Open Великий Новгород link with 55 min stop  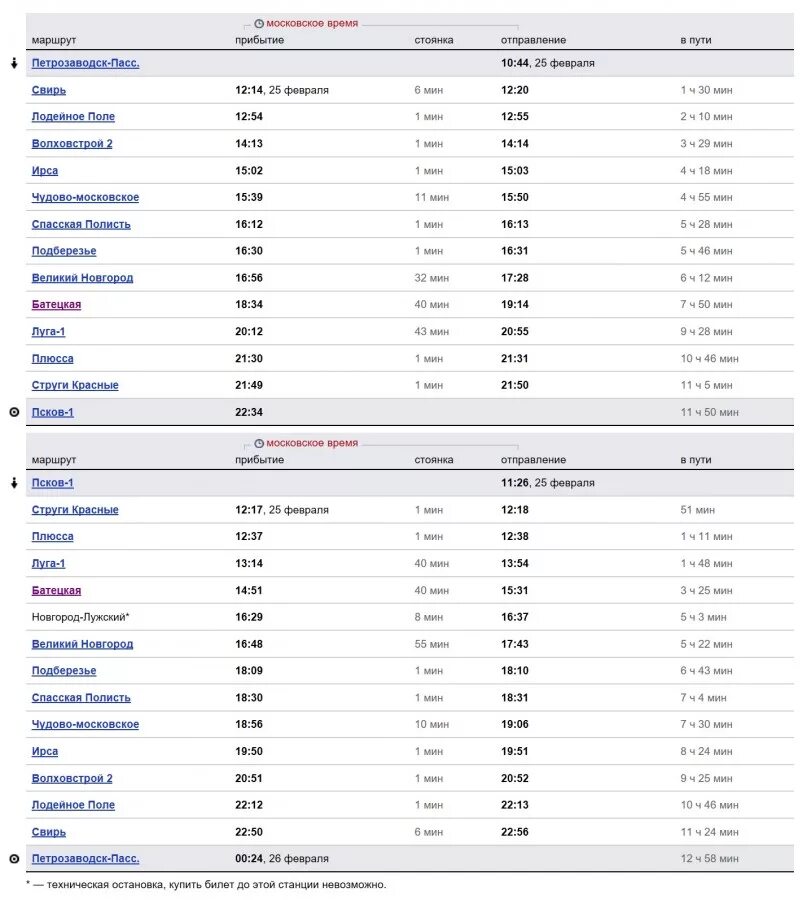coord(82,644)
